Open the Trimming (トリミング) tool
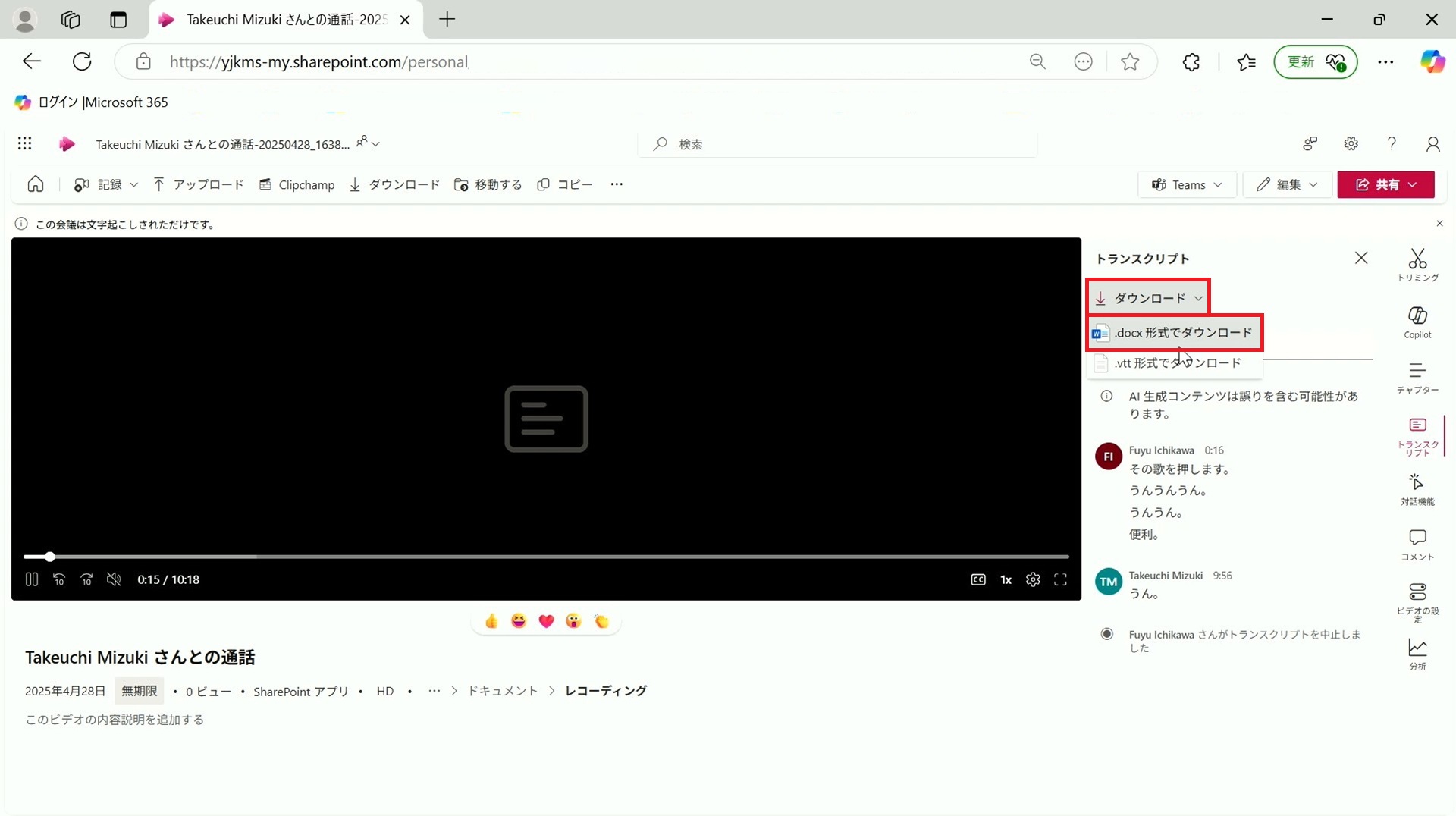1456x816 pixels. click(1417, 265)
